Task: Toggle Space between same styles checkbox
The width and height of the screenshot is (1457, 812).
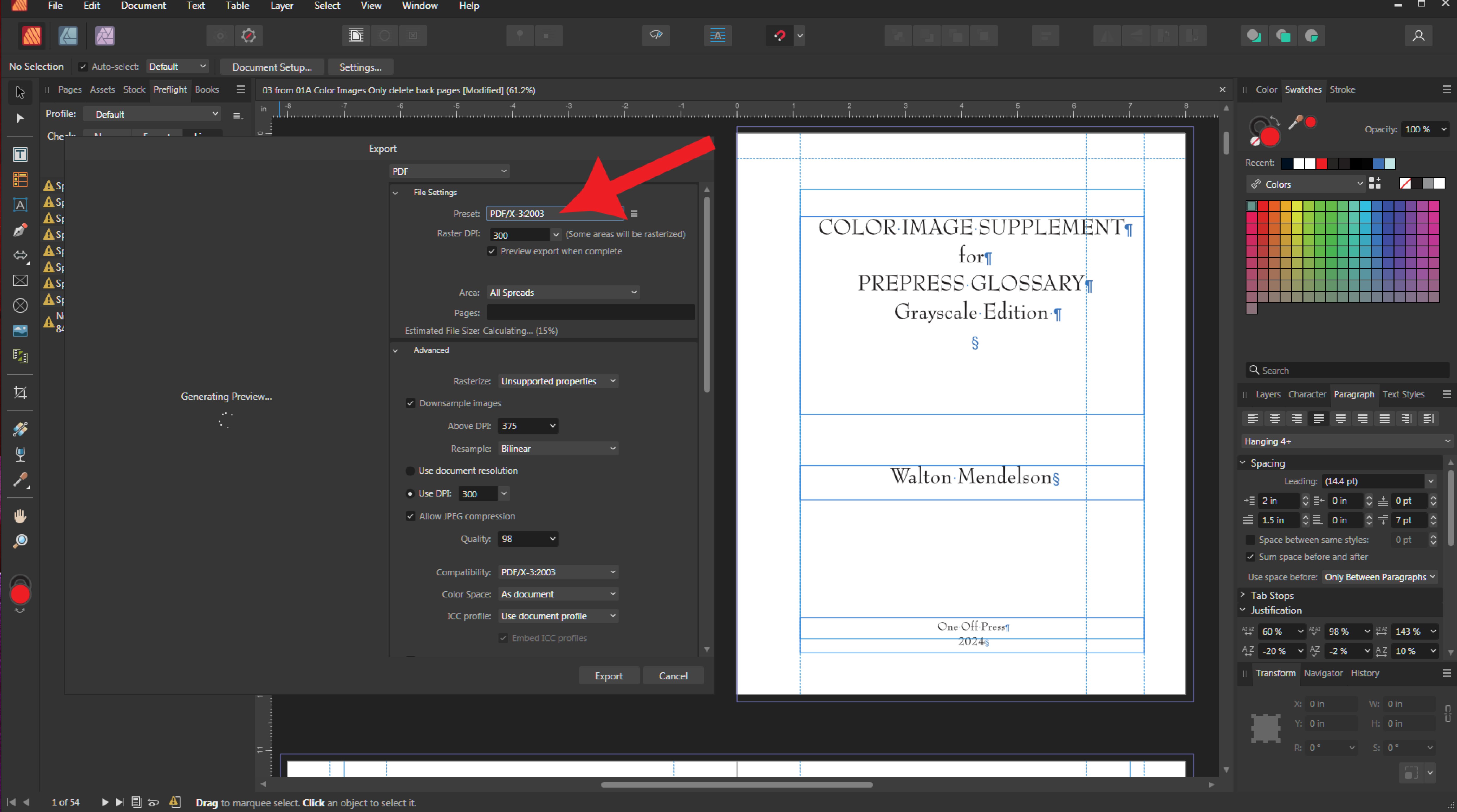Action: coord(1251,539)
